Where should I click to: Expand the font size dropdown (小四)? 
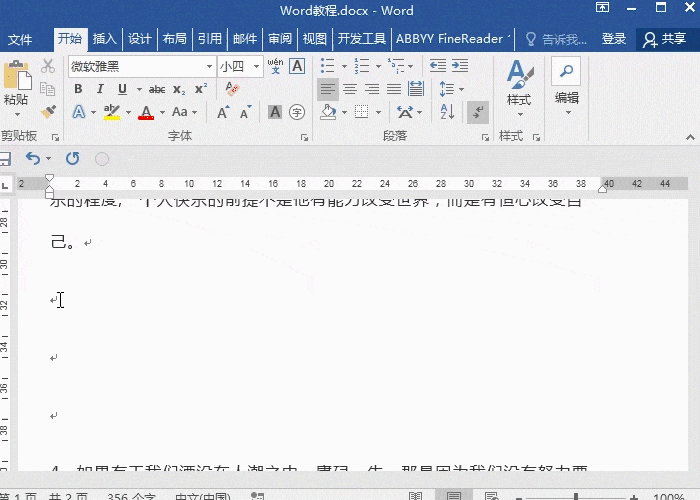tap(257, 67)
